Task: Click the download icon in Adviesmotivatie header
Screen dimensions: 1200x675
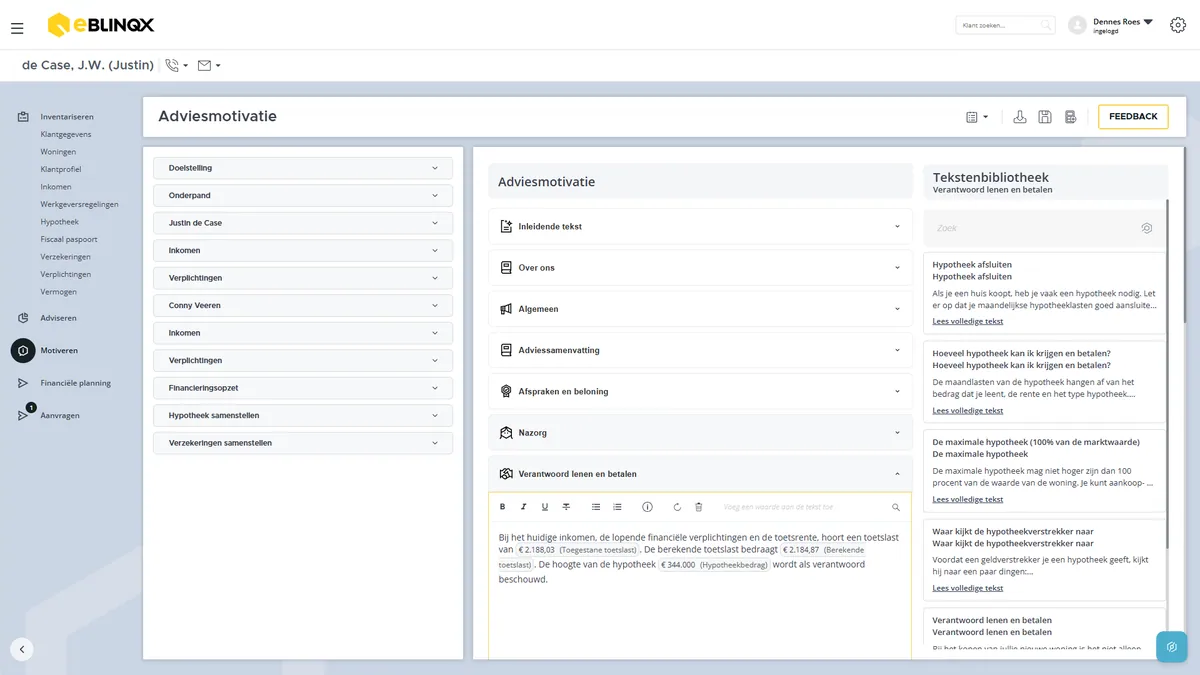Action: tap(1020, 117)
